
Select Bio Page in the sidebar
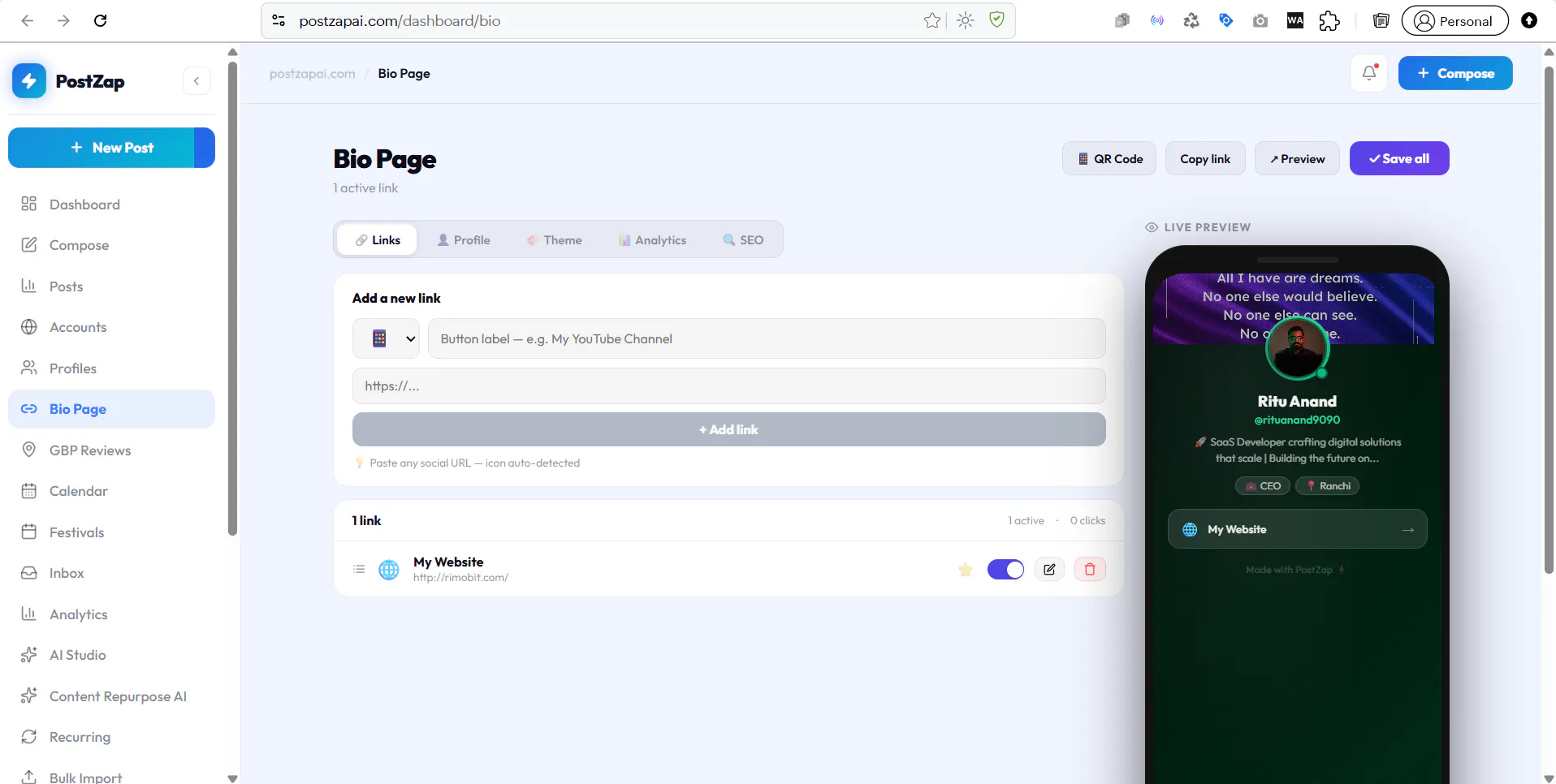coord(111,409)
